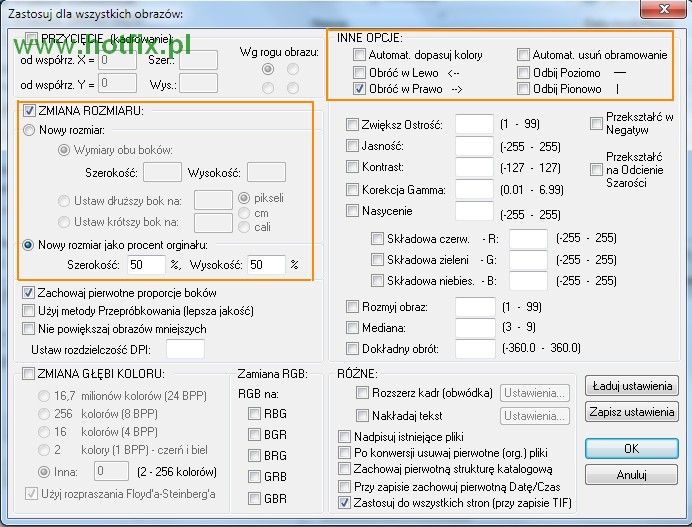Check the BGR color swap option
This screenshot has height=527, width=692.
point(254,434)
